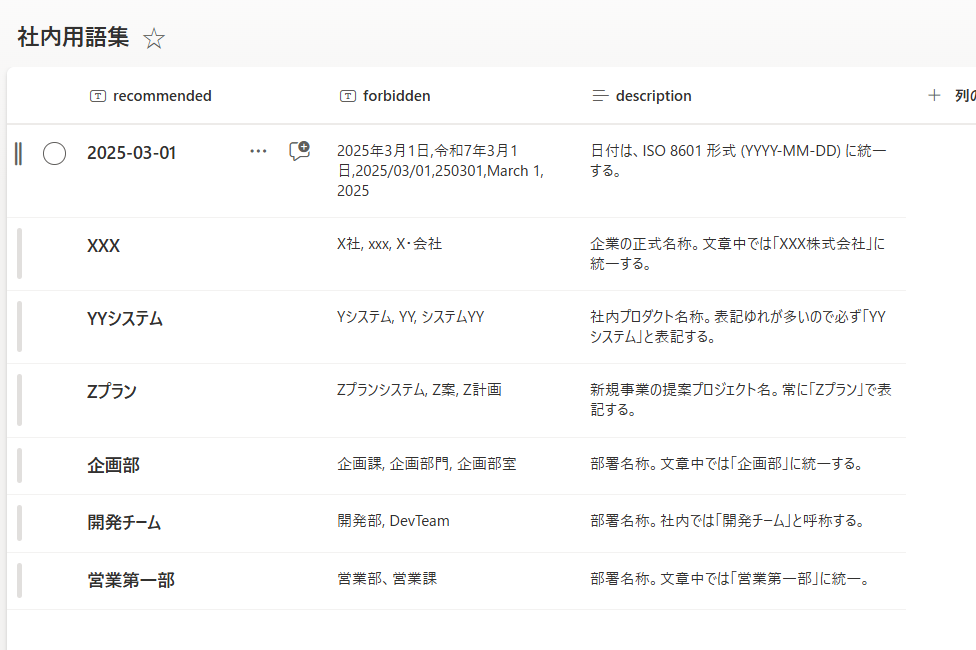Screen dimensions: 976x650
Task: Click the row marker bar left of XXX
Action: click(x=19, y=253)
